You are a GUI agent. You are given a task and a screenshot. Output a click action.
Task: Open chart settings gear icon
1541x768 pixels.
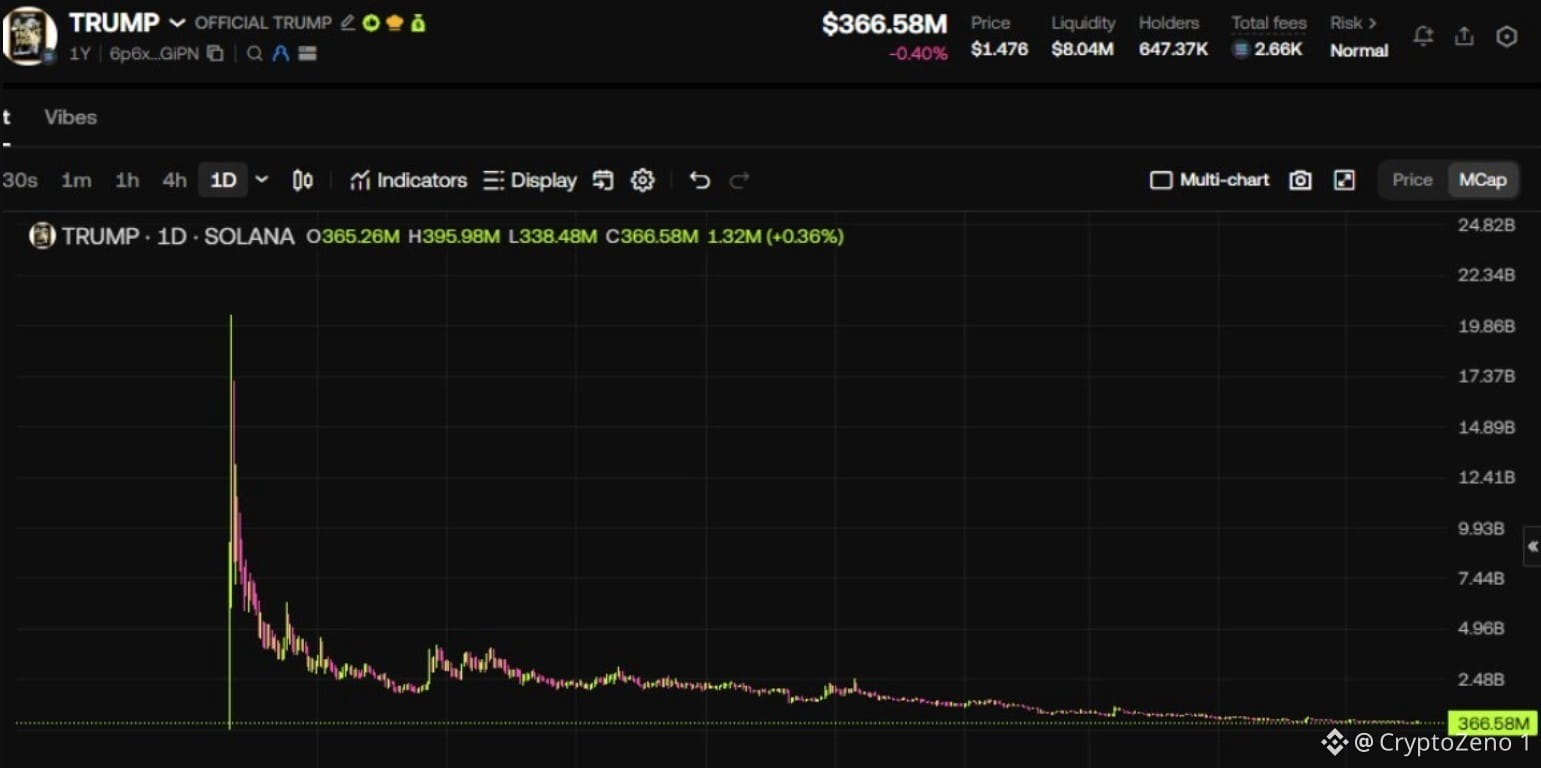pos(642,180)
